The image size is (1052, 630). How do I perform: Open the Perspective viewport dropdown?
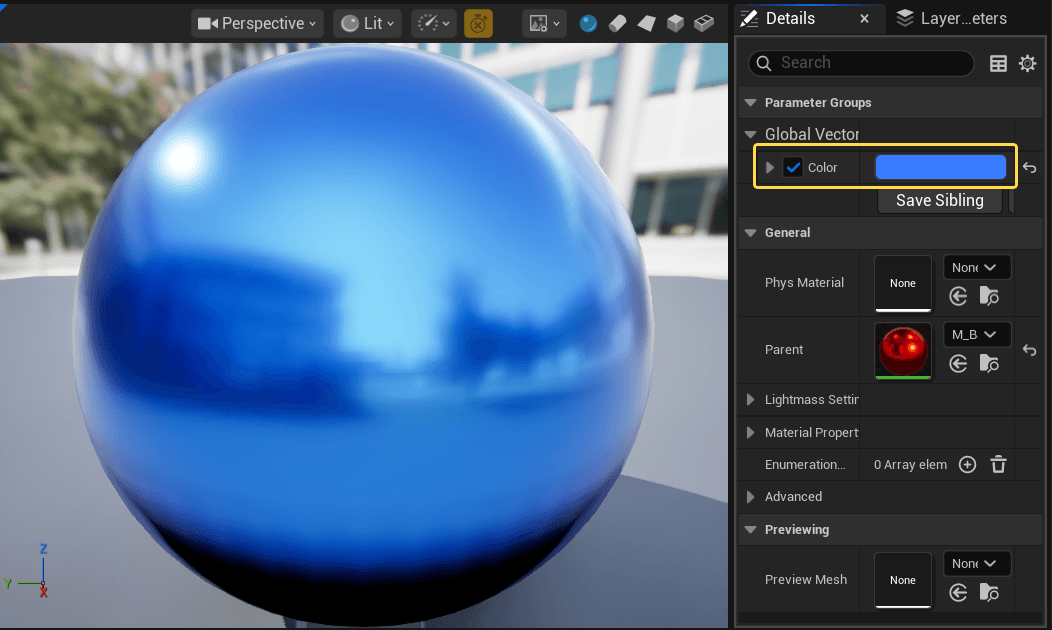pyautogui.click(x=257, y=23)
